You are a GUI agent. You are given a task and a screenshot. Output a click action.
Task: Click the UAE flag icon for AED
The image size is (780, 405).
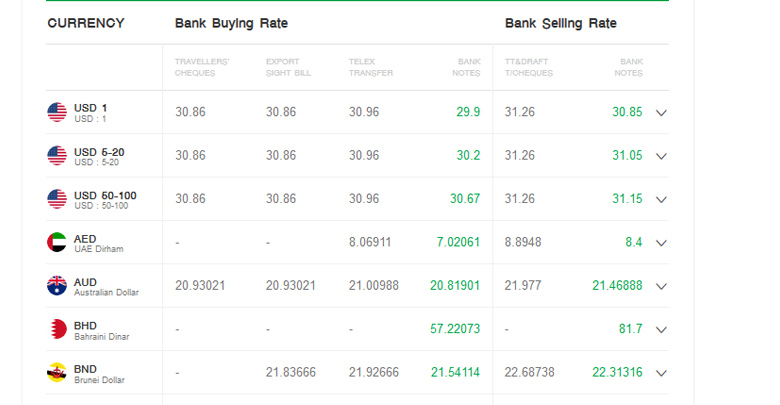[x=57, y=242]
